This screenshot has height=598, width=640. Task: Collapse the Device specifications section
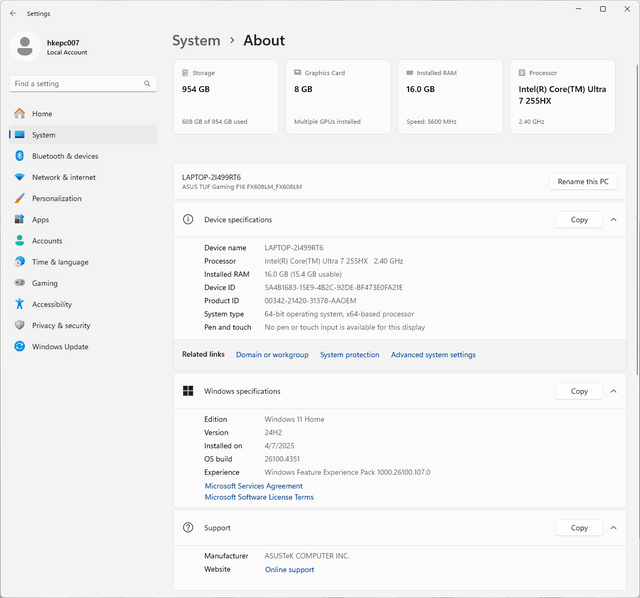tap(613, 220)
